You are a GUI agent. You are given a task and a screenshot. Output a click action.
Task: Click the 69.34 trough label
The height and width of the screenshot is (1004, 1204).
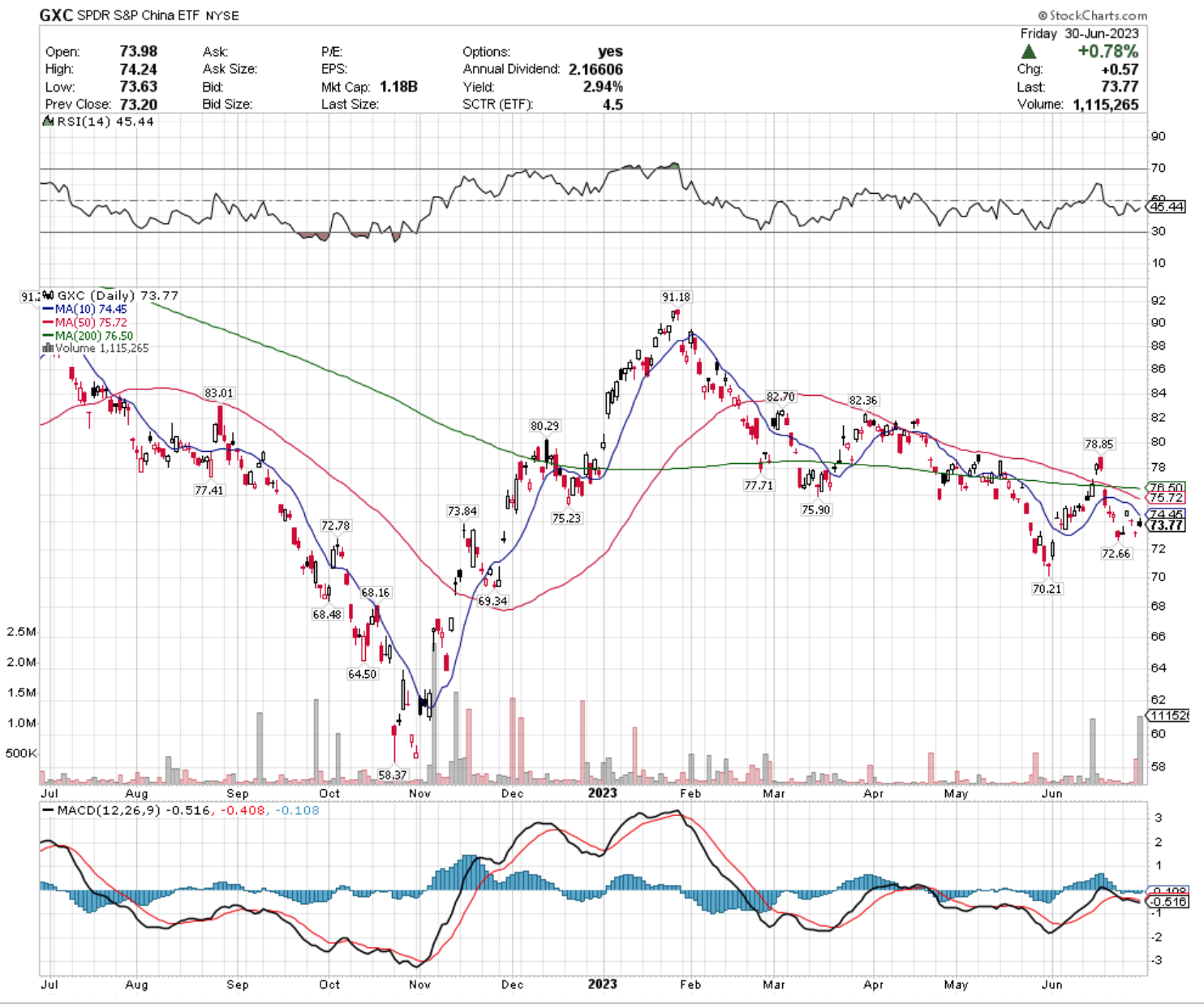pyautogui.click(x=492, y=601)
